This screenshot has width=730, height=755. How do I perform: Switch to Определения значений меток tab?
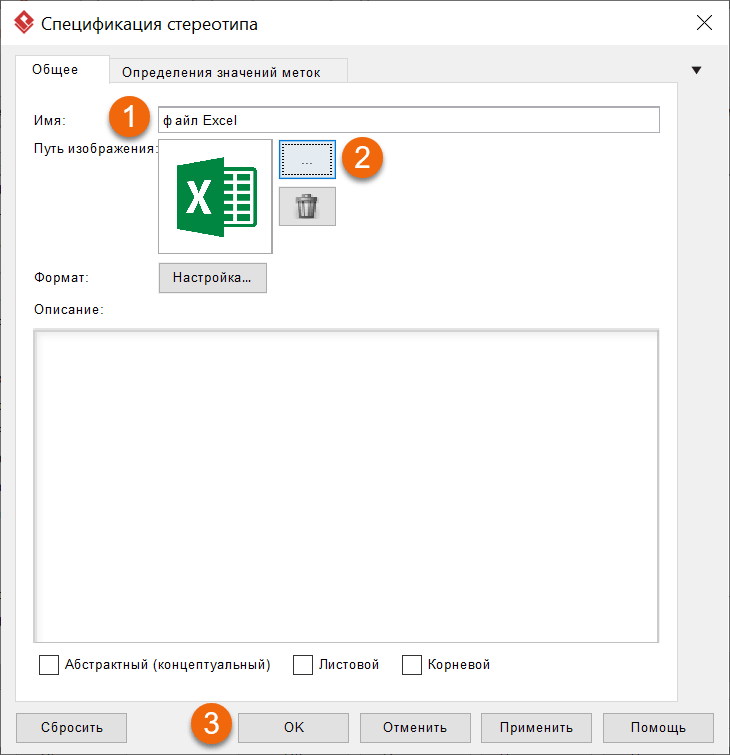click(x=228, y=72)
